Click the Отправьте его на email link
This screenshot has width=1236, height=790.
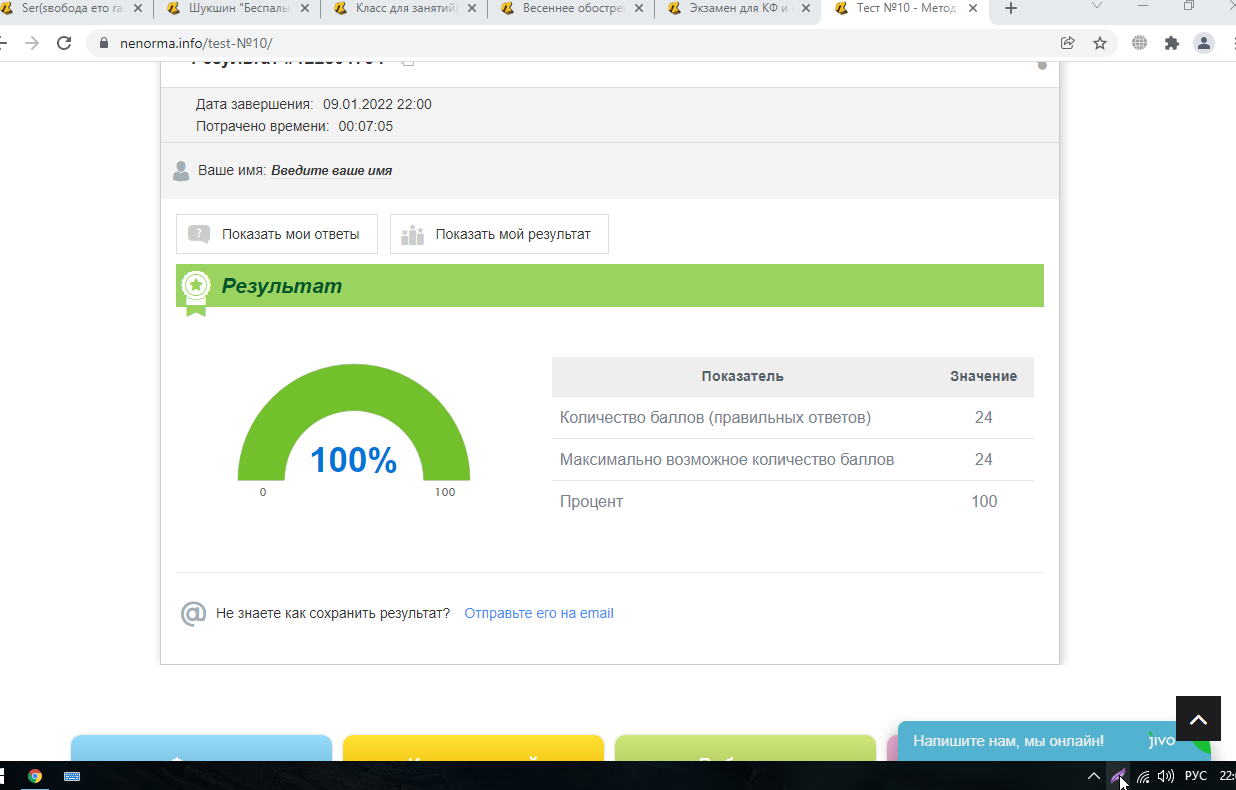click(x=539, y=613)
